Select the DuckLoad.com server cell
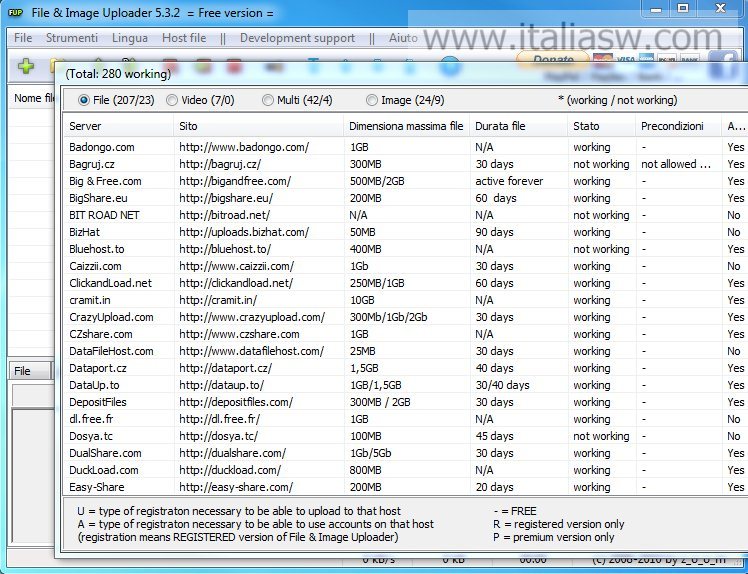 point(104,470)
